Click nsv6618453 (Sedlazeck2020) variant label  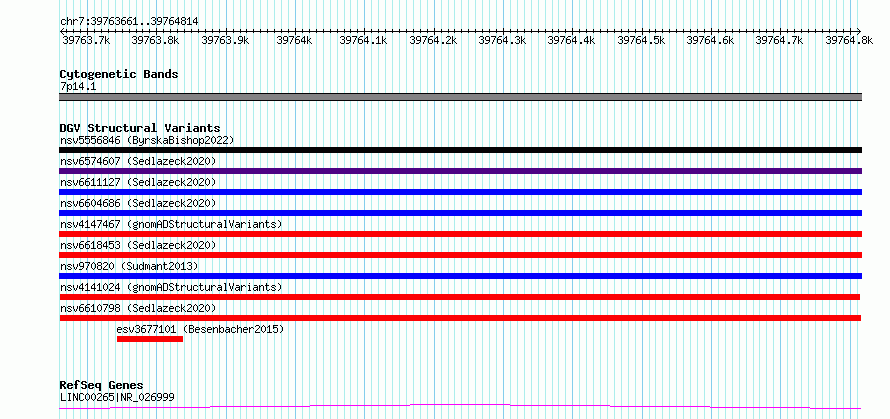click(x=138, y=245)
